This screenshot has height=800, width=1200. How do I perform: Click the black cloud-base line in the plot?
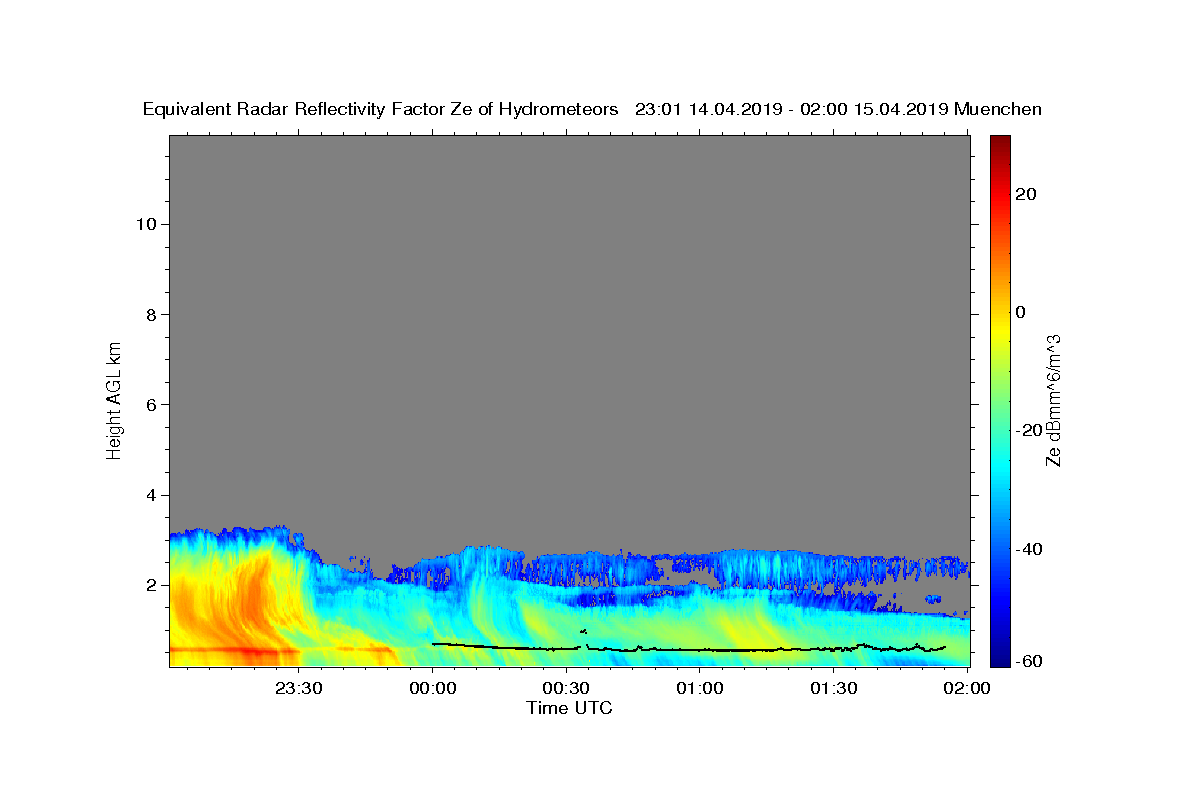pyautogui.click(x=690, y=650)
